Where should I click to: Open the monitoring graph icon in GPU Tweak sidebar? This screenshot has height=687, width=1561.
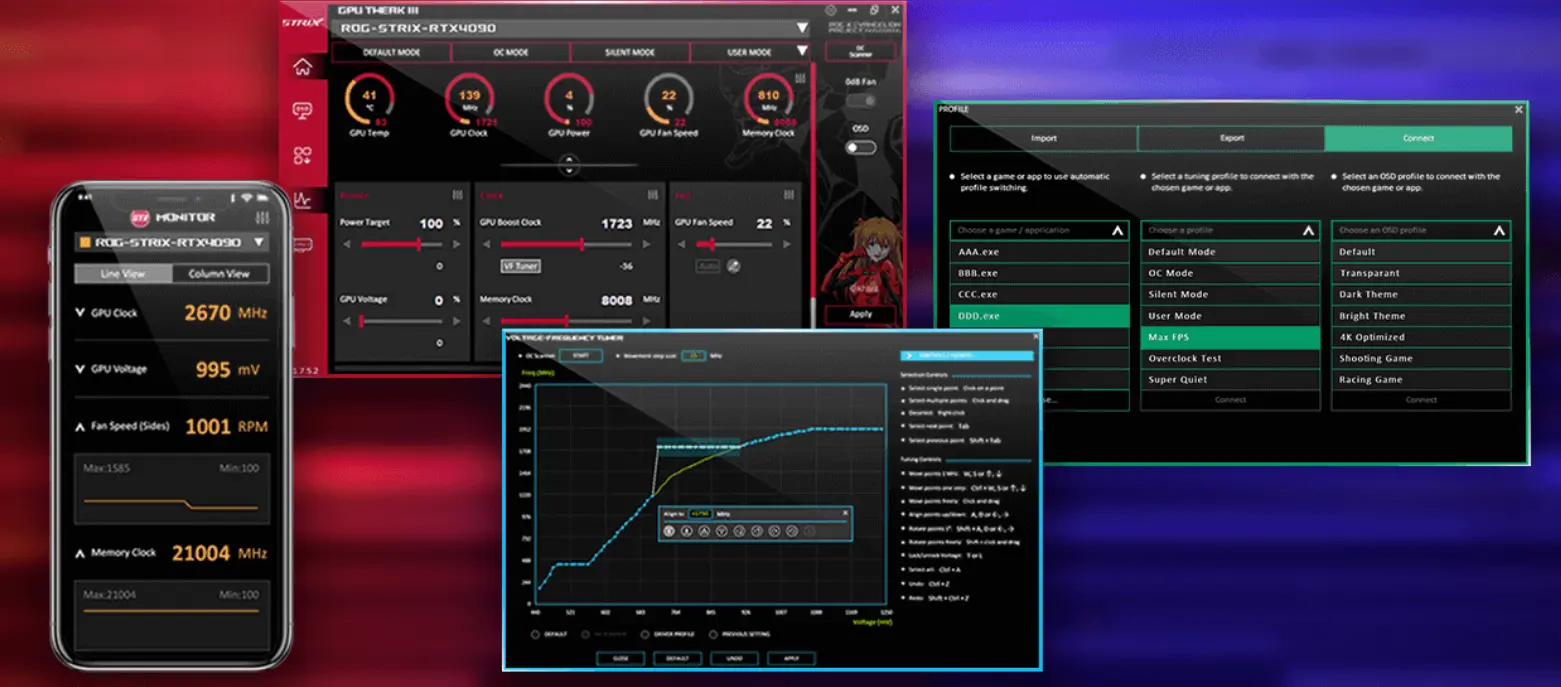click(x=302, y=200)
